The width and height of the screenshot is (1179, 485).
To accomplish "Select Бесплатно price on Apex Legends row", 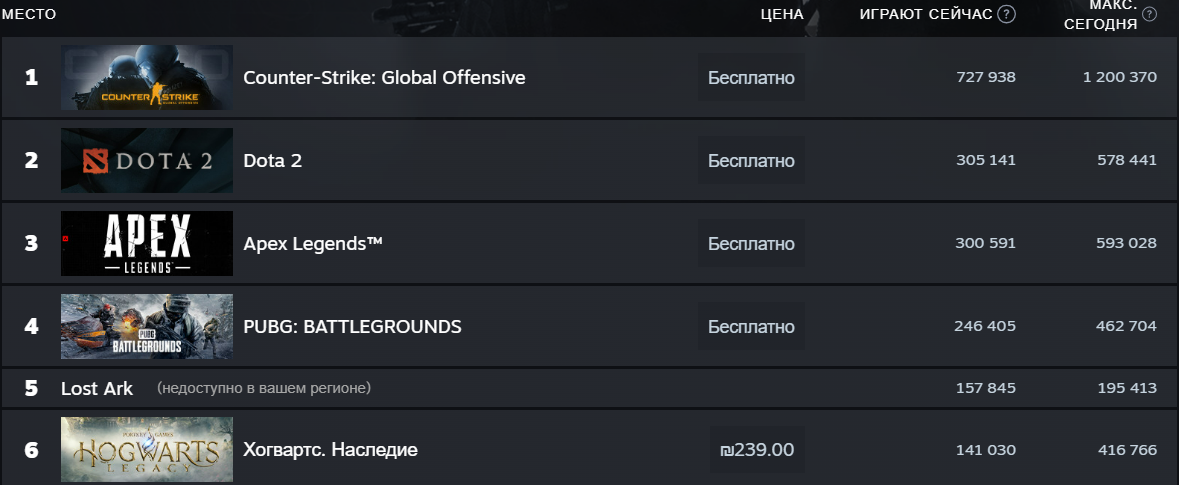I will pyautogui.click(x=751, y=243).
